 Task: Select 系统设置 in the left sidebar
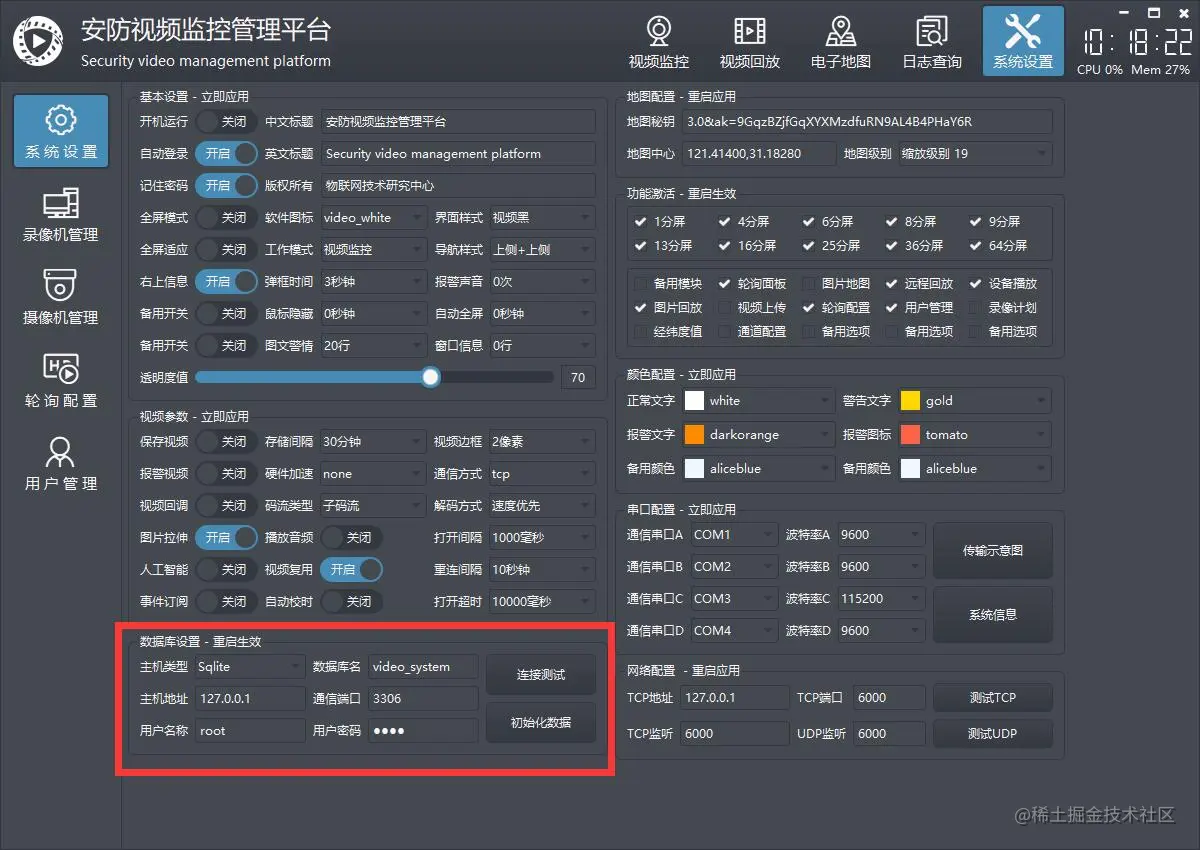coord(62,131)
